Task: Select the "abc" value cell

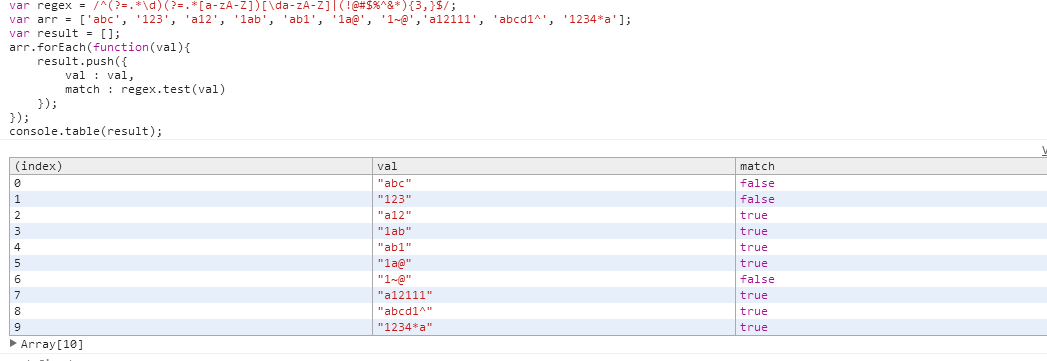Action: (x=554, y=183)
